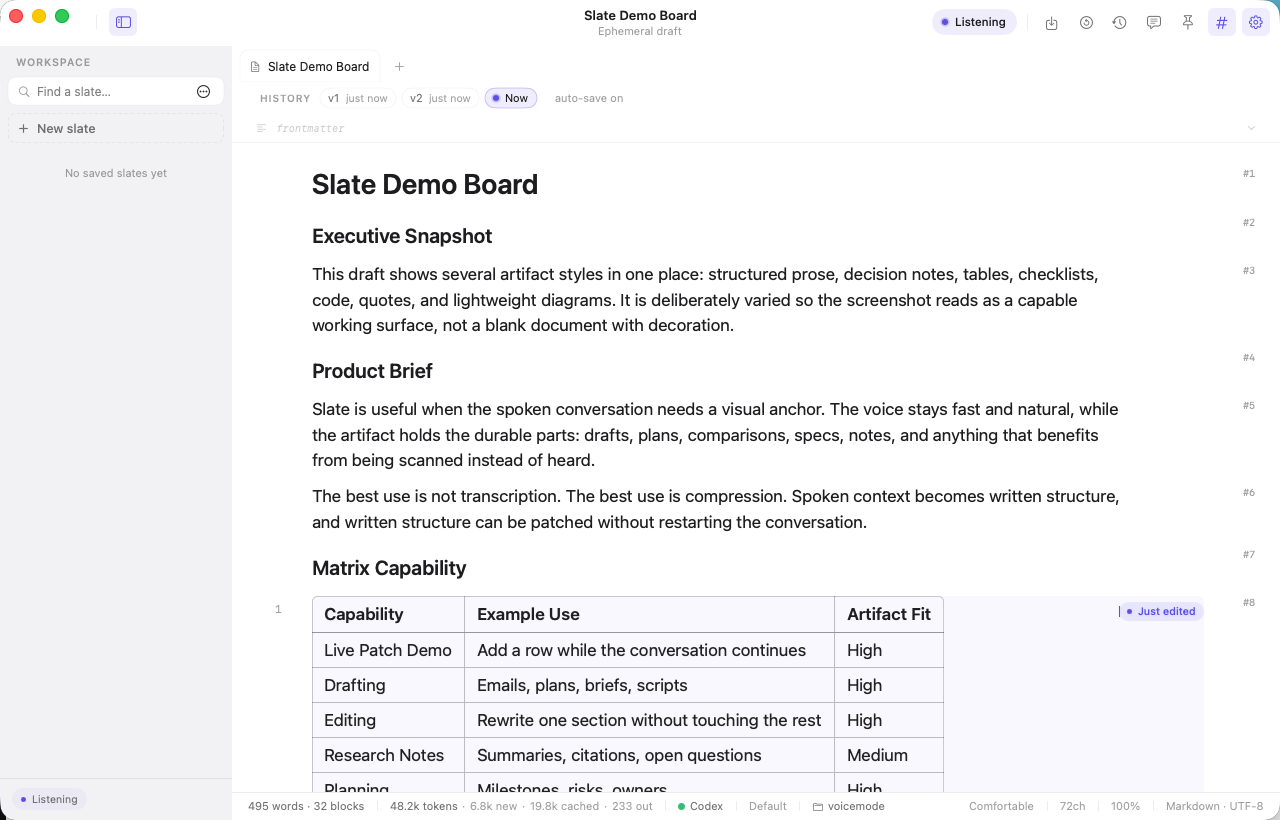This screenshot has height=820, width=1280.
Task: Click the Editing table cell
Action: (x=388, y=720)
